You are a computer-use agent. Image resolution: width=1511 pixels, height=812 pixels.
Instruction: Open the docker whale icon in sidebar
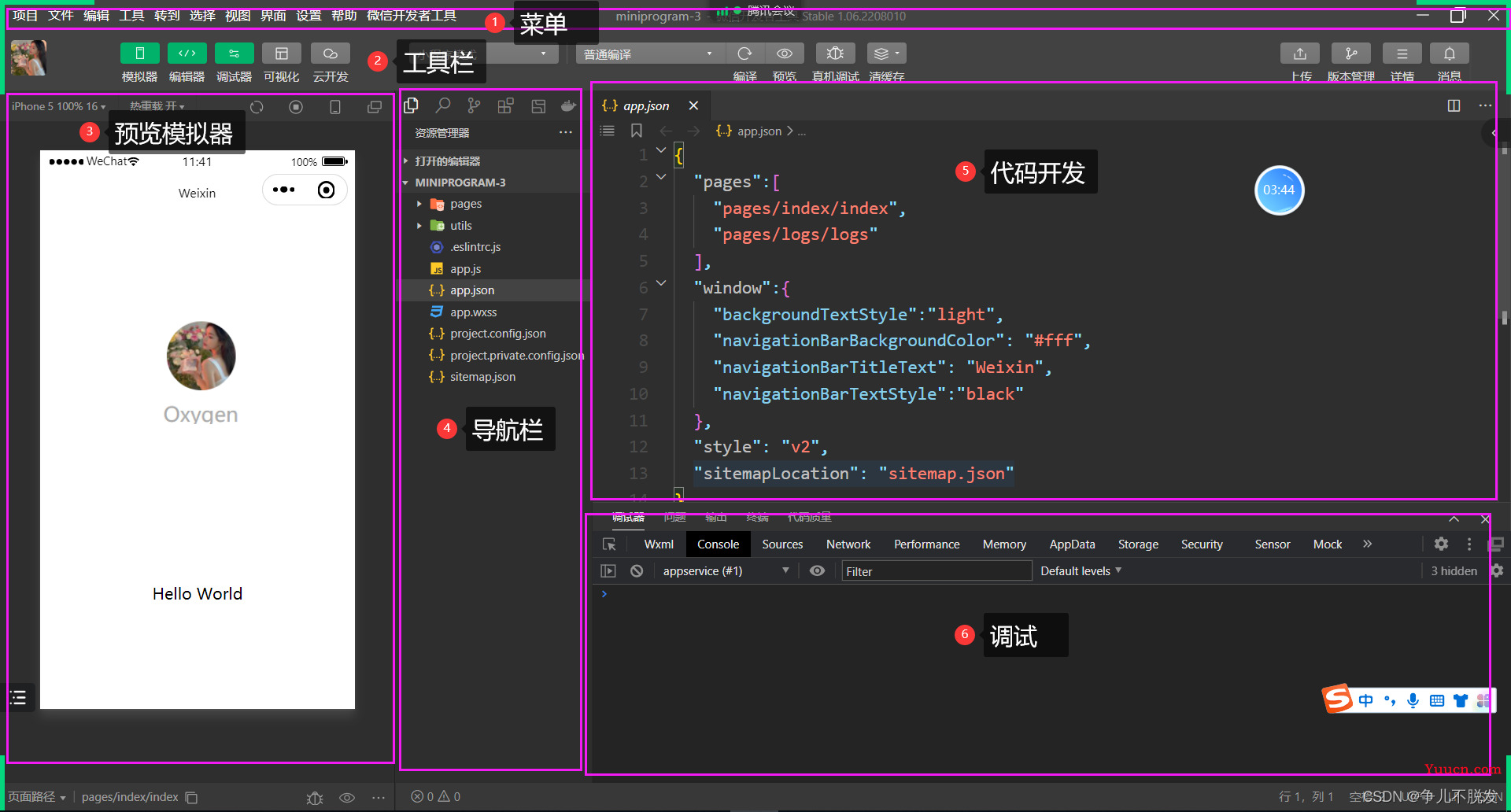568,105
